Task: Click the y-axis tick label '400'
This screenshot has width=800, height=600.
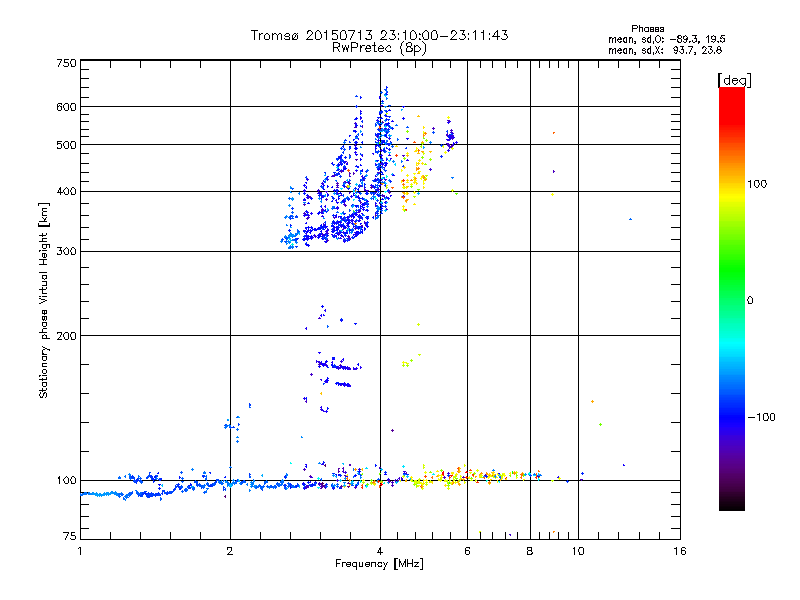Action: [66, 192]
